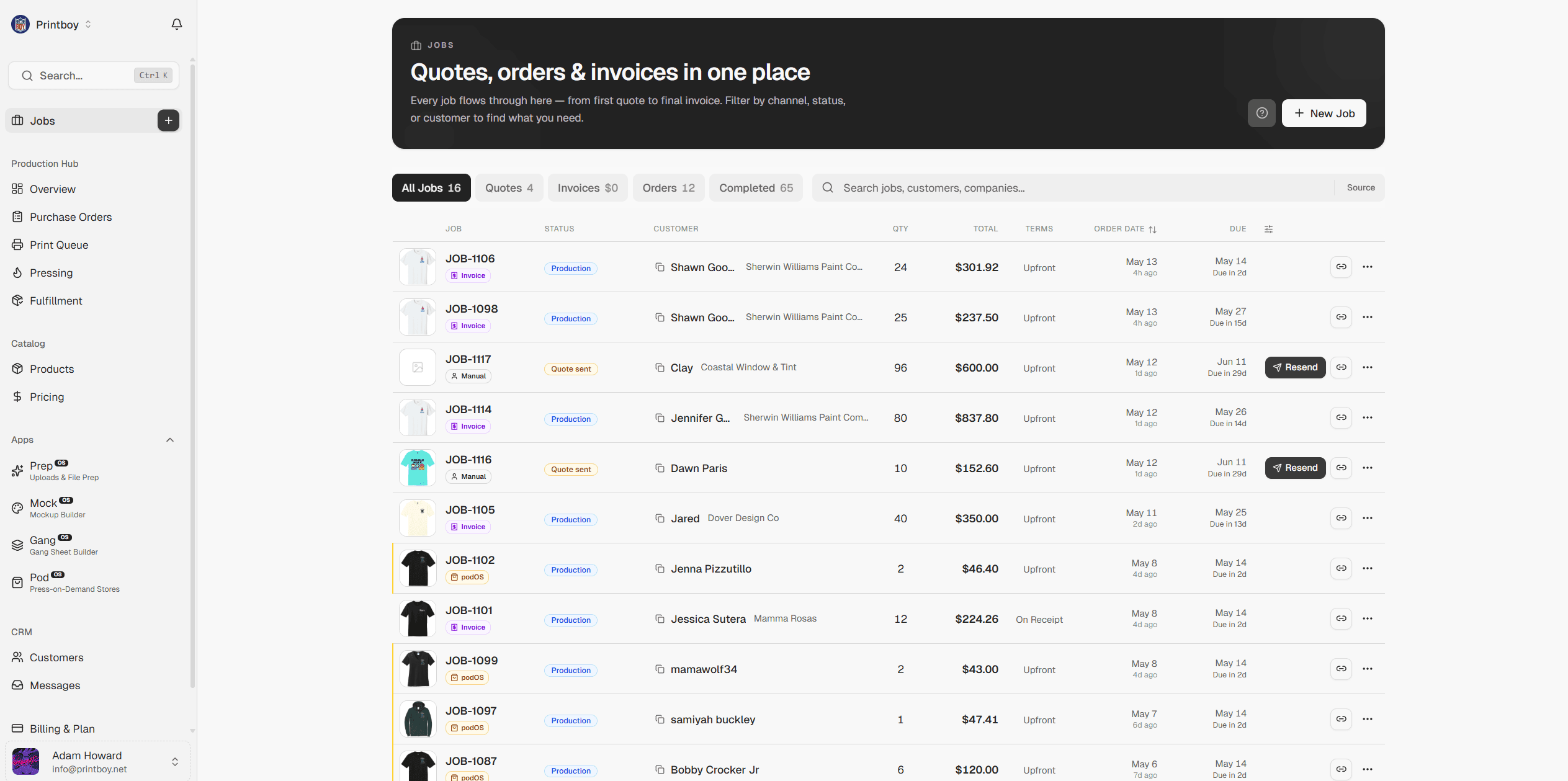Open more options for JOB-1102

coord(1368,568)
